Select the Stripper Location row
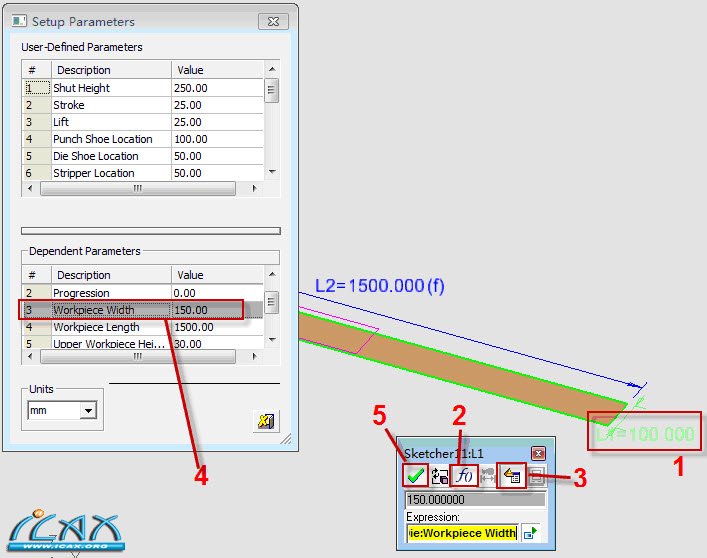 point(142,173)
